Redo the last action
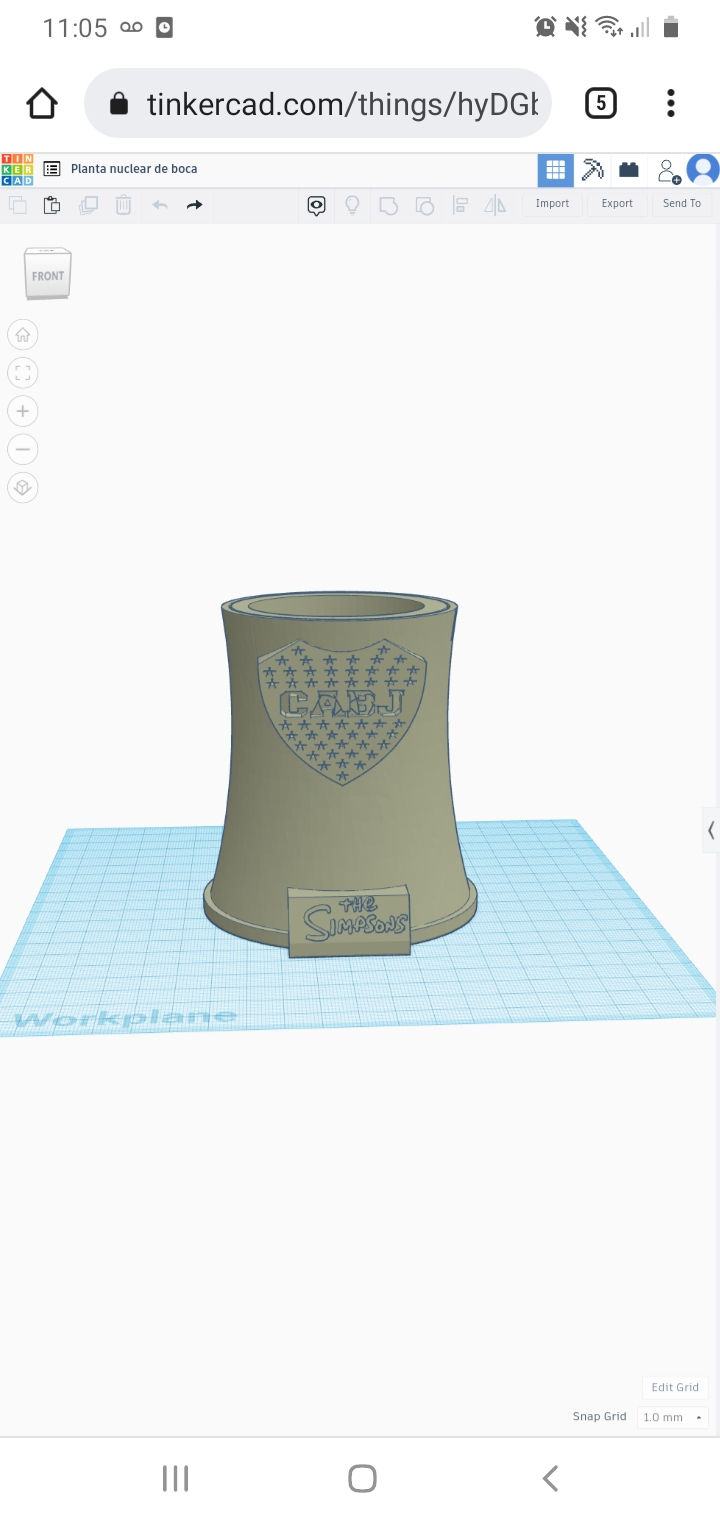Image resolution: width=720 pixels, height=1520 pixels. tap(195, 205)
